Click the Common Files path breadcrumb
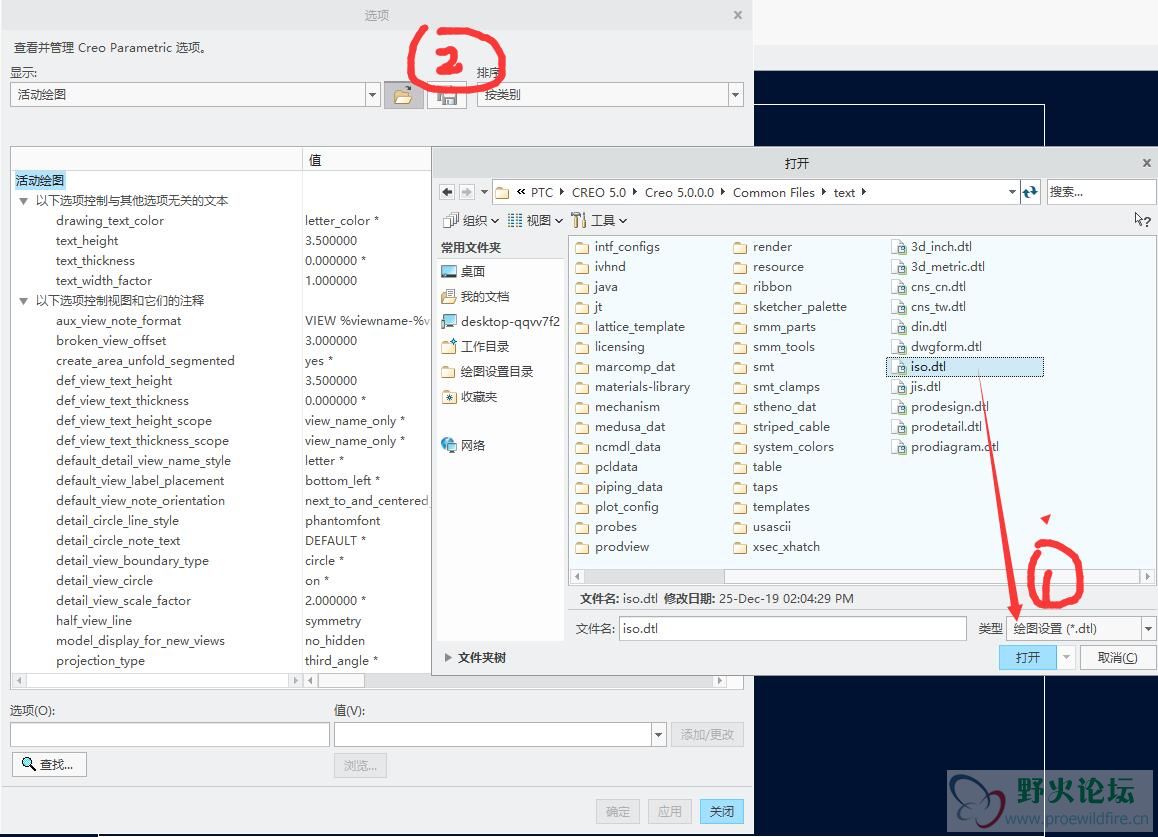 pos(773,192)
